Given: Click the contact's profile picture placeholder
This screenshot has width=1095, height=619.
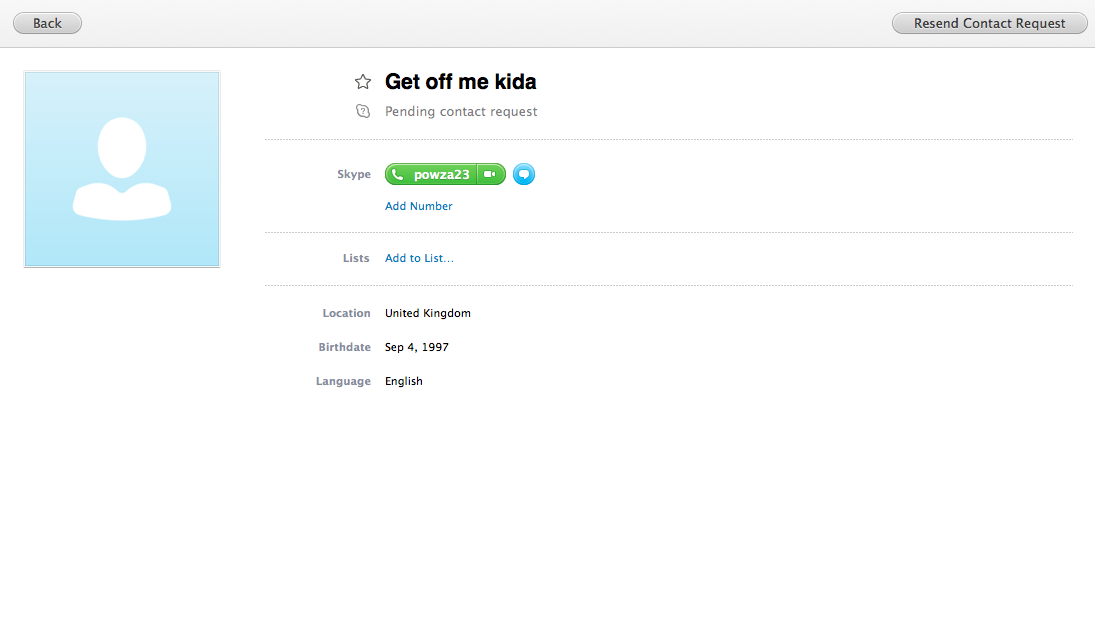Looking at the screenshot, I should click(x=122, y=169).
